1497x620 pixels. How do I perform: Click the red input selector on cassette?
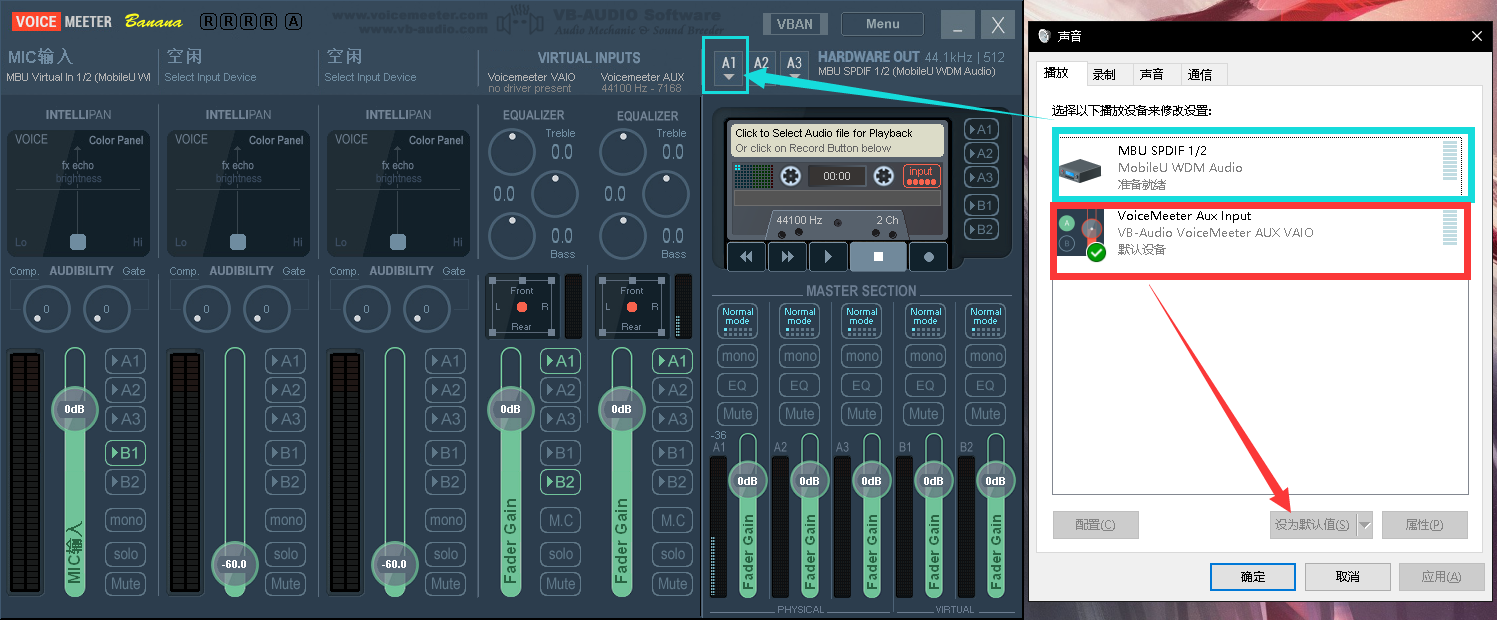(921, 176)
